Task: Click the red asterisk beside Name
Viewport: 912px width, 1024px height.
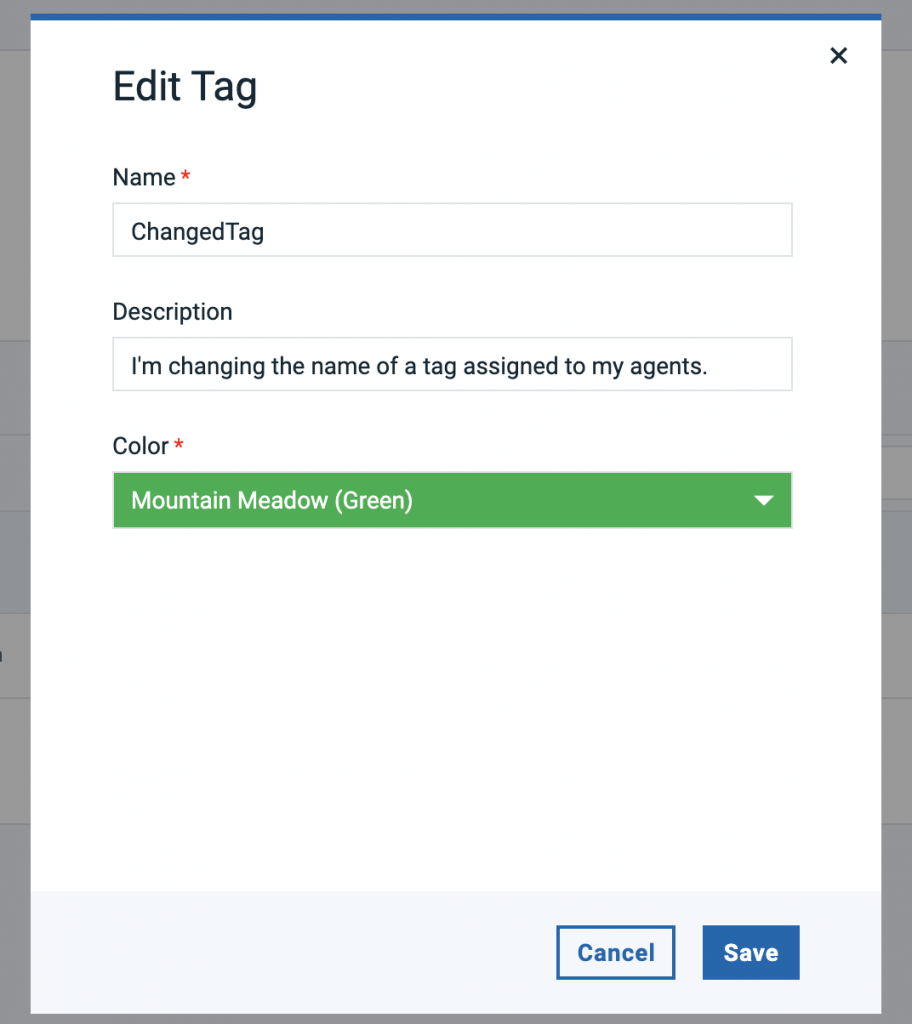Action: click(185, 177)
